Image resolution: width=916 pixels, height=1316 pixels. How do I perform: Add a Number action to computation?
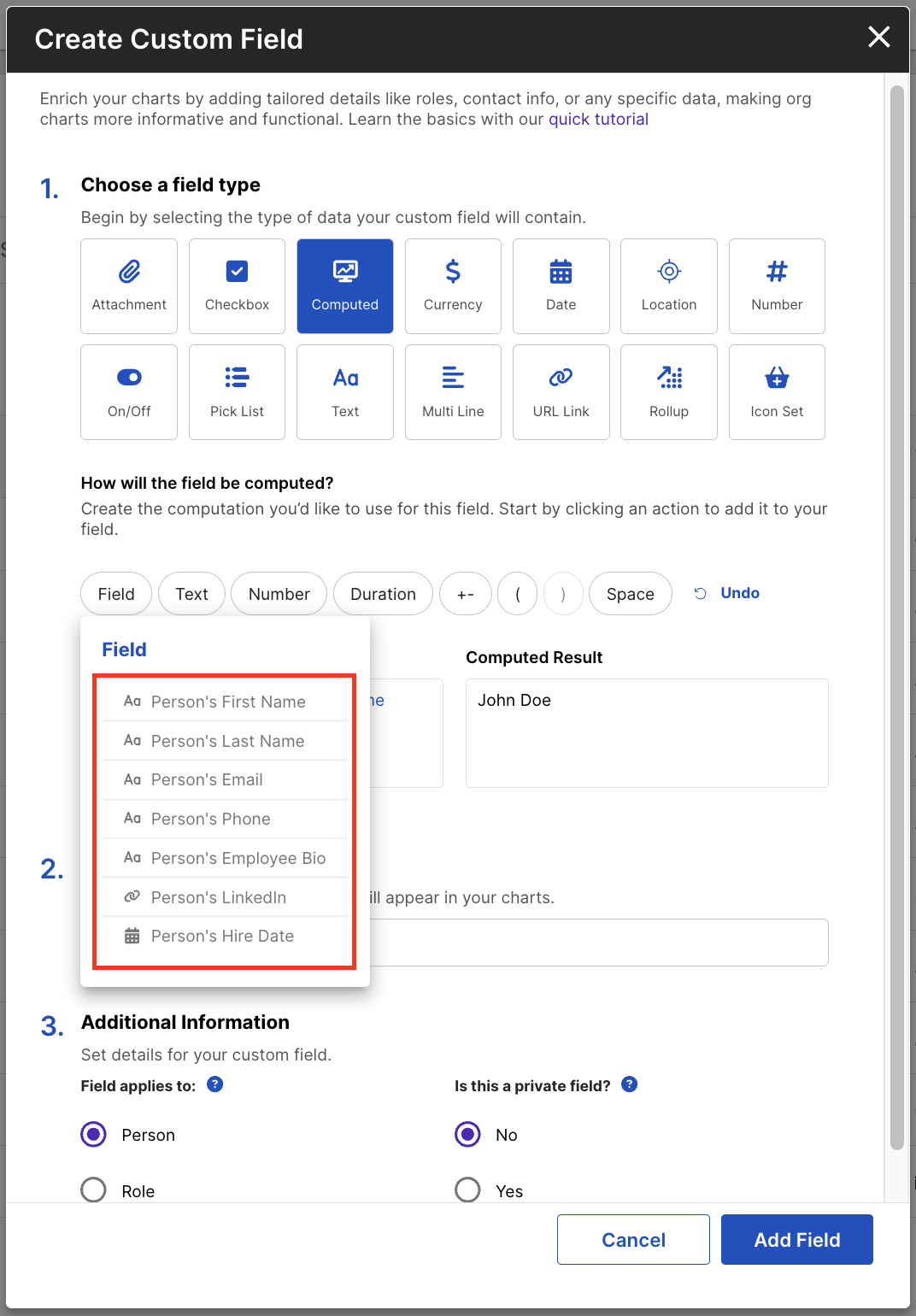pyautogui.click(x=279, y=594)
